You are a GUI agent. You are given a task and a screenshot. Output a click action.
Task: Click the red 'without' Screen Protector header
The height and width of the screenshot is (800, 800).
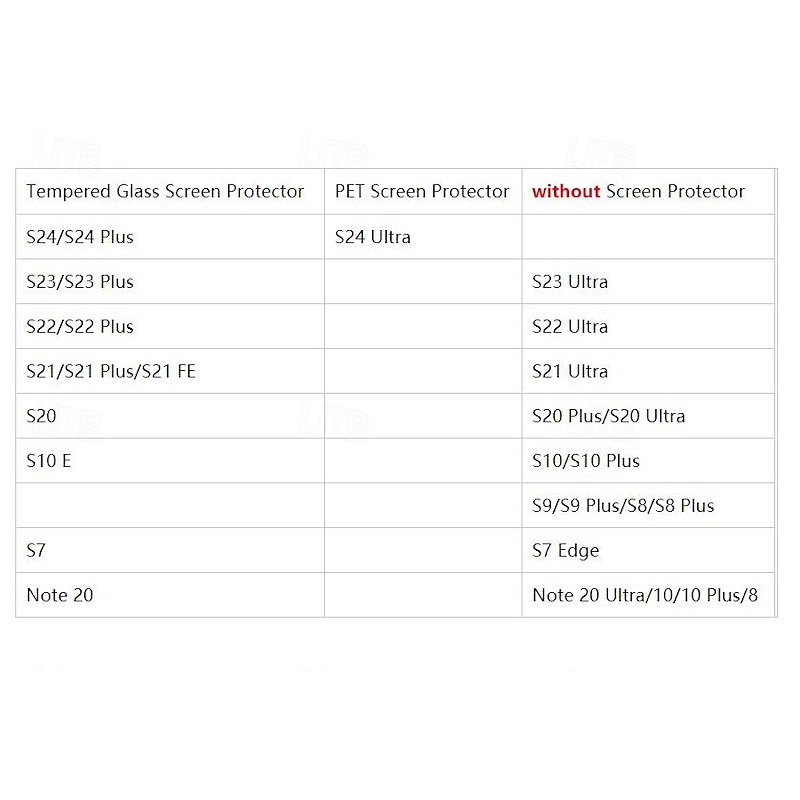pos(638,191)
